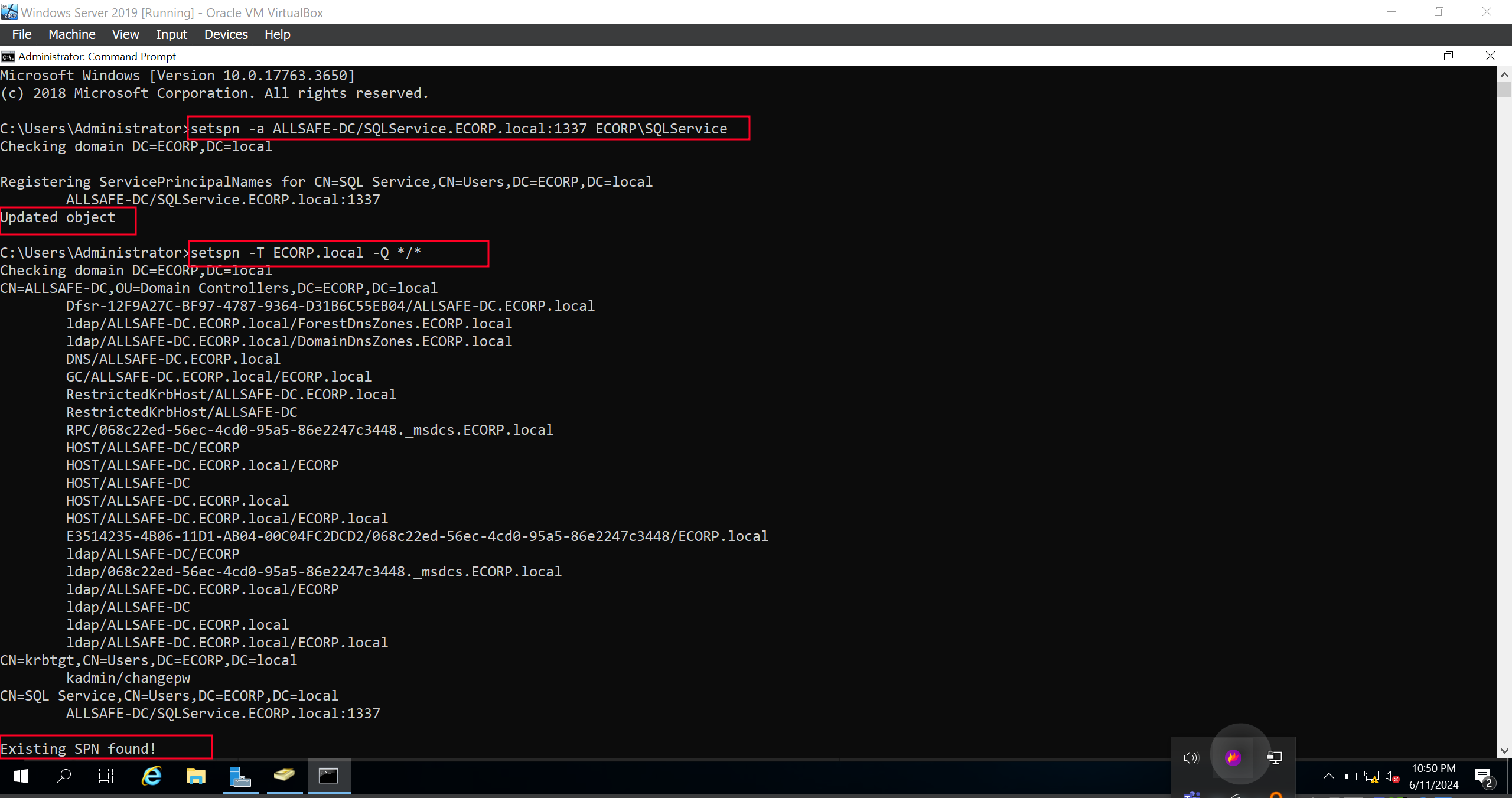Image resolution: width=1512 pixels, height=798 pixels.
Task: Click the 'setspn -T ECORP.local -Q */*' command
Action: pyautogui.click(x=306, y=253)
